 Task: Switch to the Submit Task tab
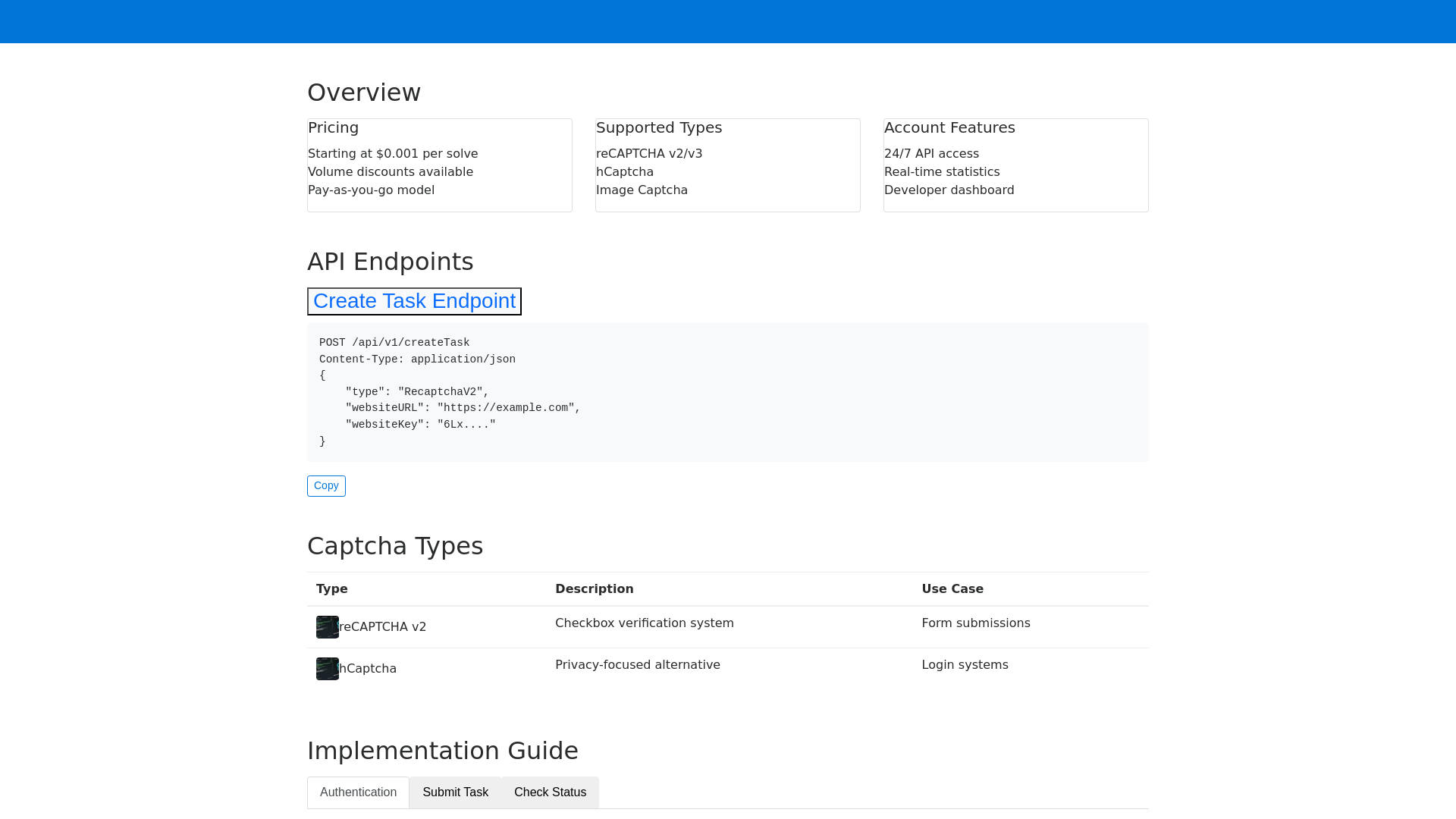[x=455, y=792]
